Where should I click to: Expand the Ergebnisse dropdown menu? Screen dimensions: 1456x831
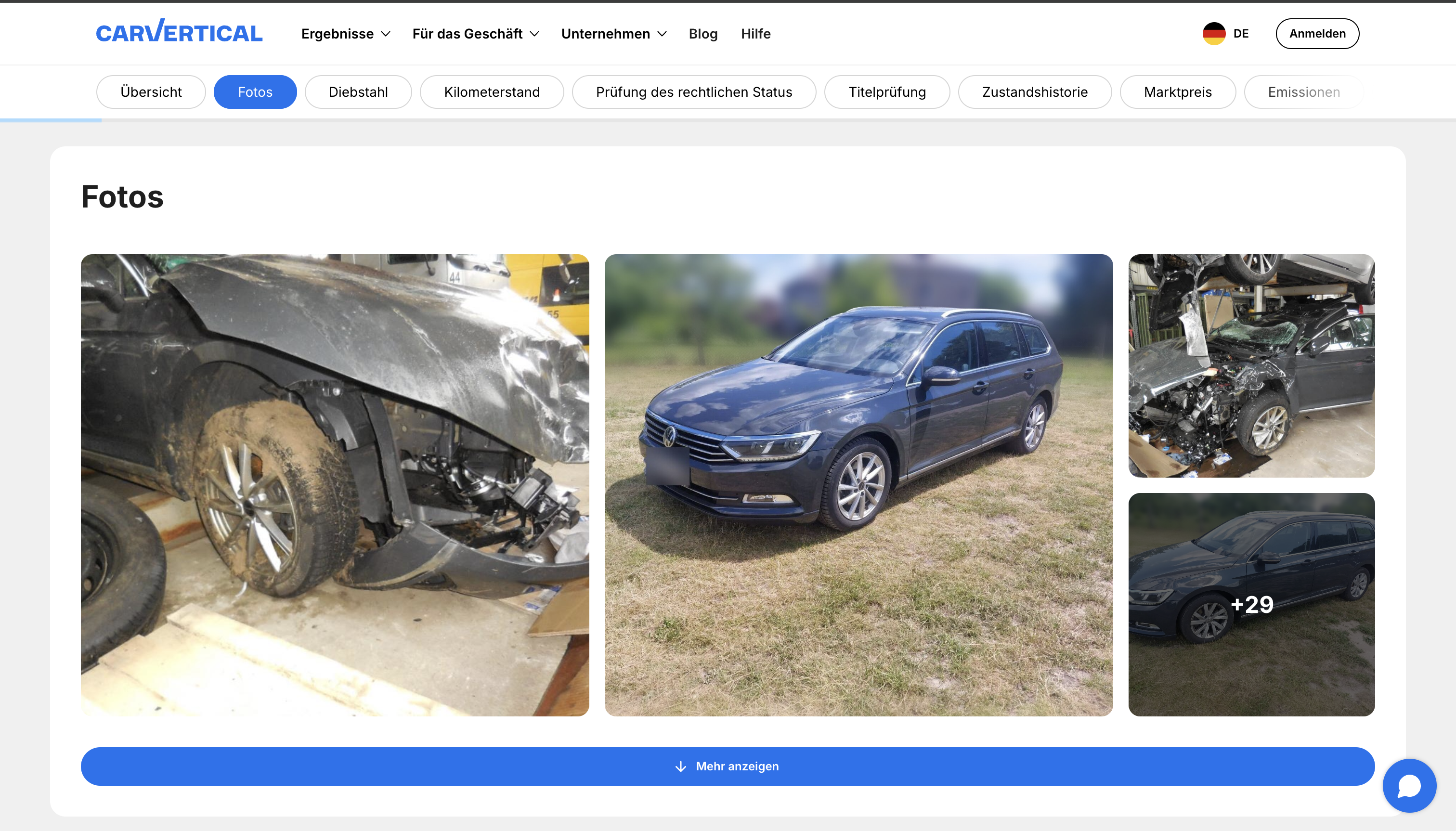[345, 34]
